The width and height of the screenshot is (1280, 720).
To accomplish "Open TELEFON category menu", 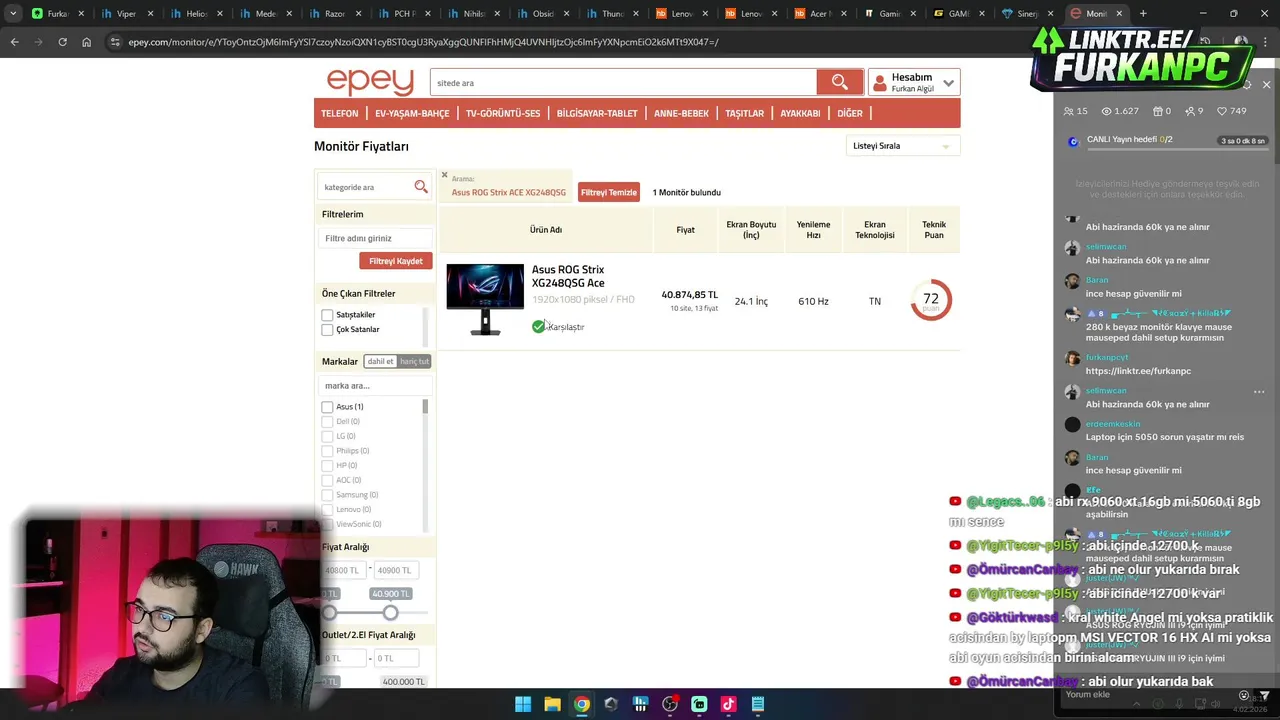I will point(339,113).
